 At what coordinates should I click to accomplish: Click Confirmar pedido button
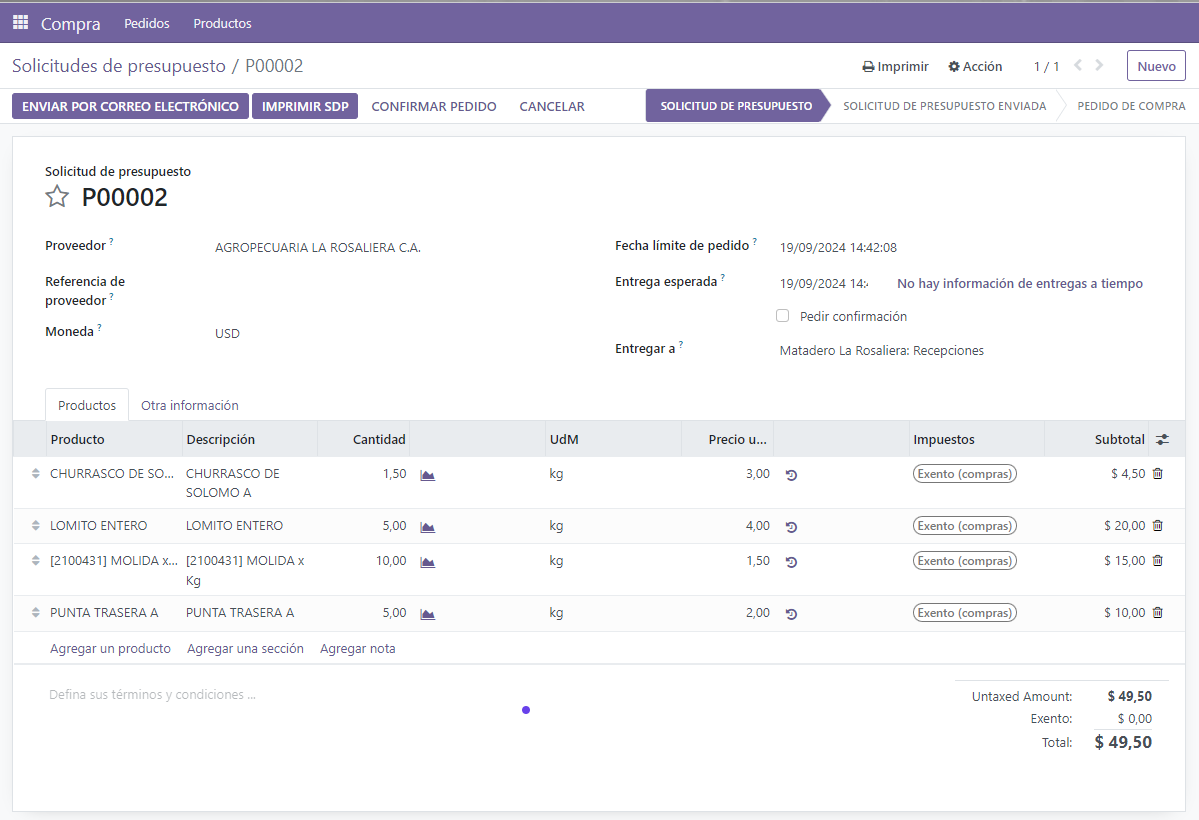coord(434,106)
